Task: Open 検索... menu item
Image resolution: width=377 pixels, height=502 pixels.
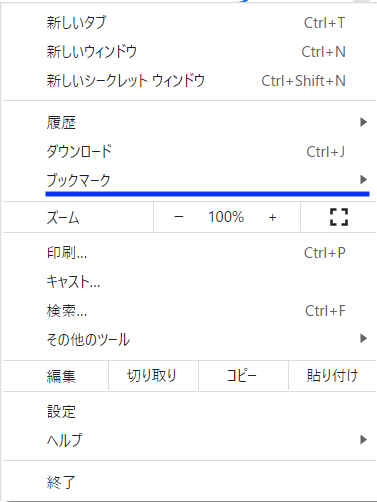Action: pyautogui.click(x=189, y=311)
